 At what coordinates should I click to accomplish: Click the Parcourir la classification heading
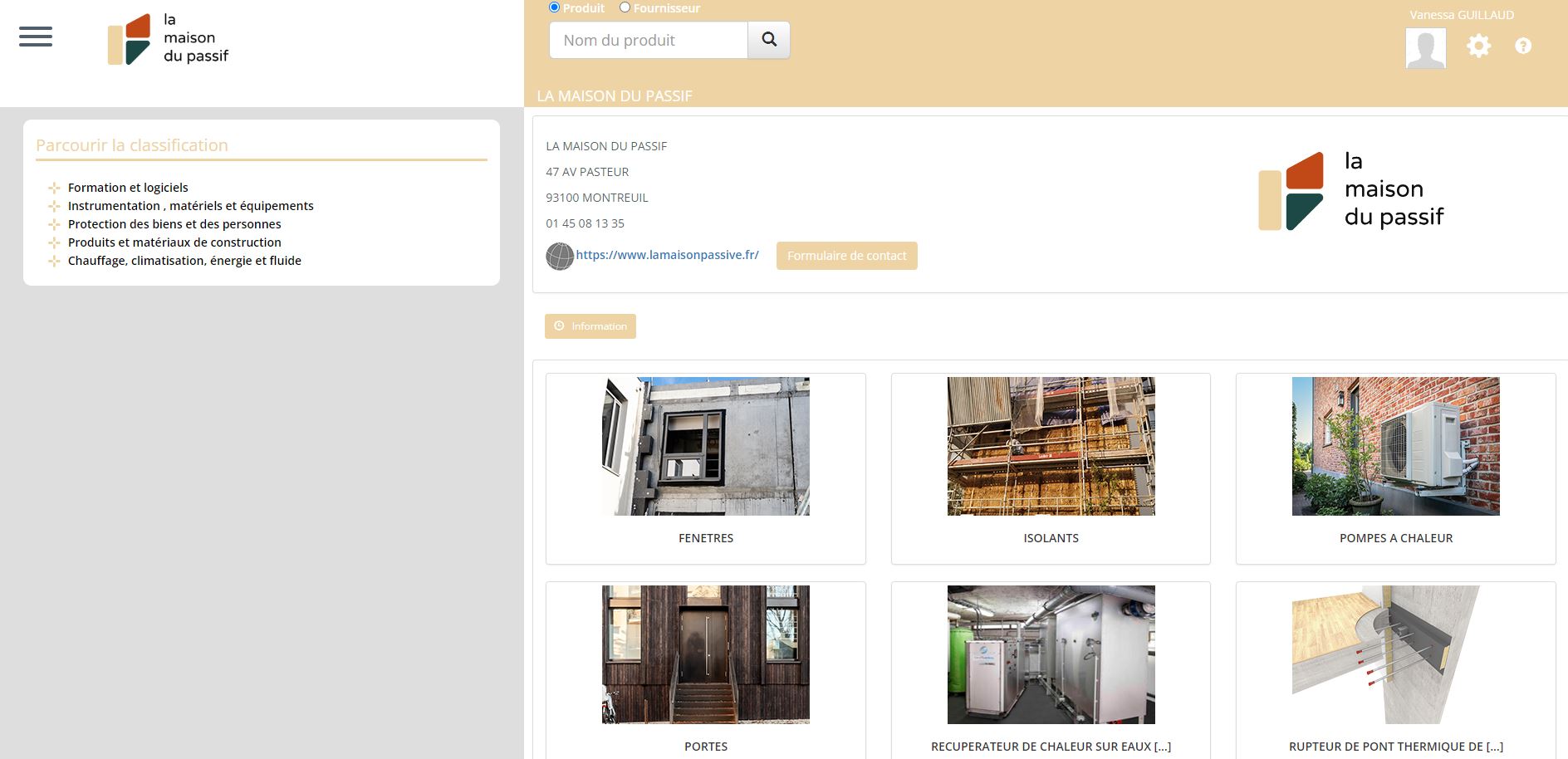(132, 145)
